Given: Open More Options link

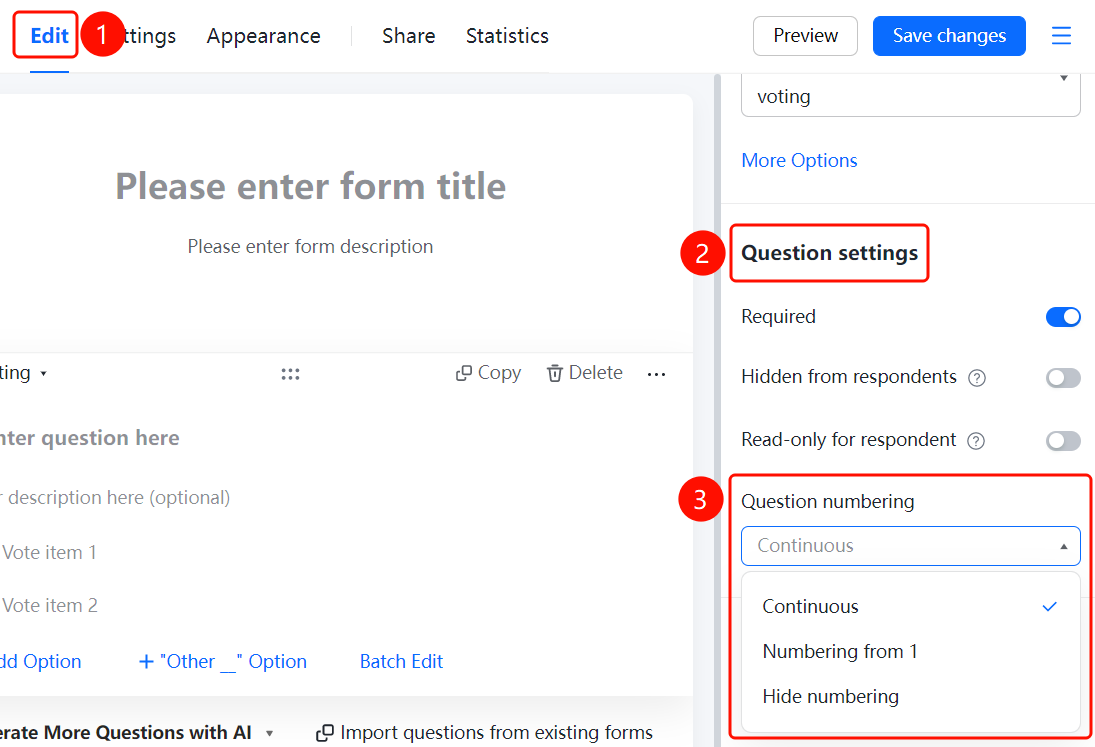Looking at the screenshot, I should (x=799, y=161).
